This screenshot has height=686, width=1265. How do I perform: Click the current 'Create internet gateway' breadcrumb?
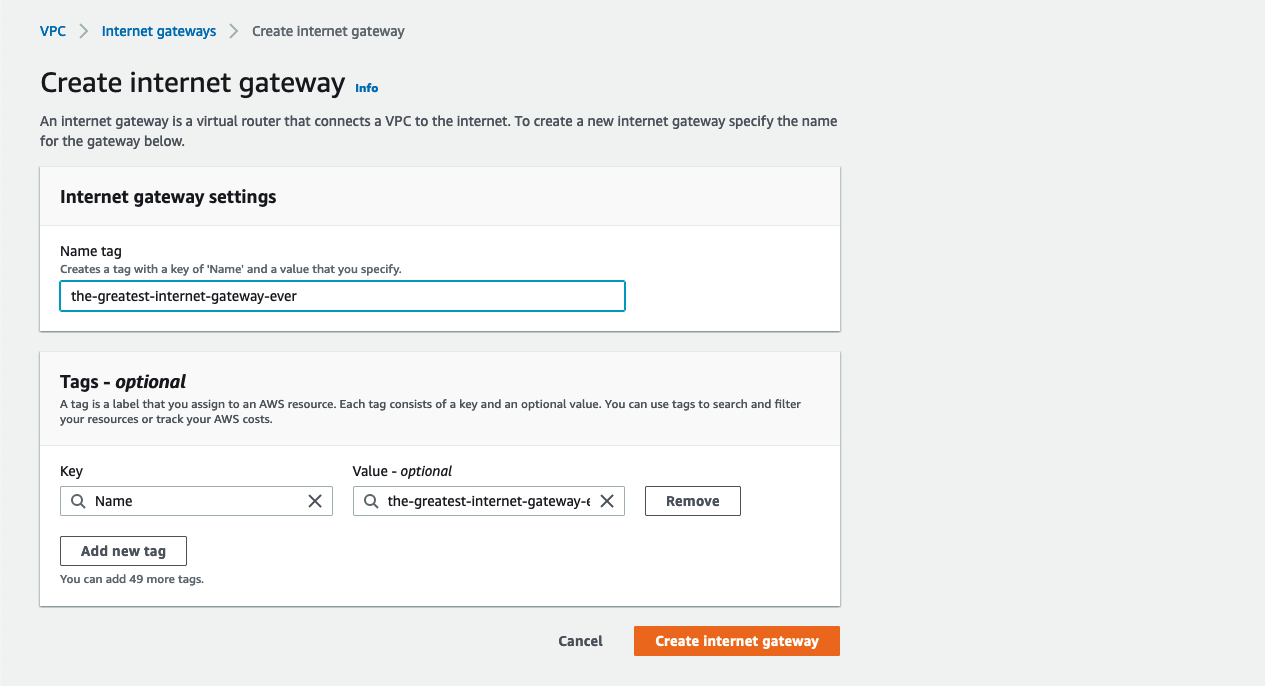point(328,31)
